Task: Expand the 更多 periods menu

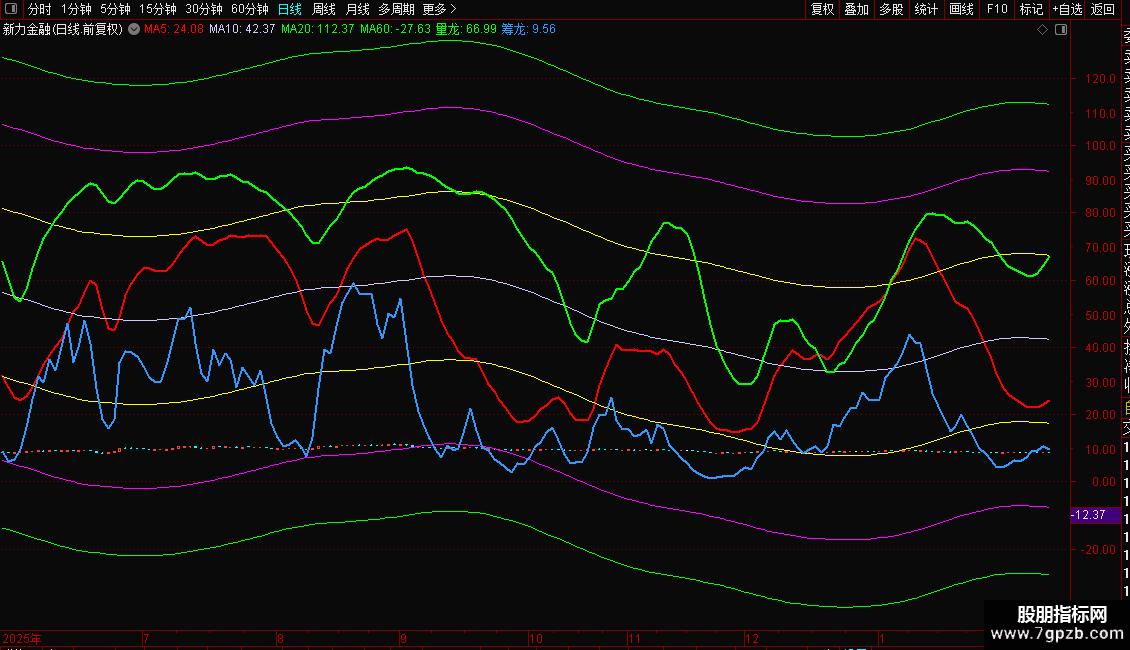Action: pyautogui.click(x=439, y=9)
